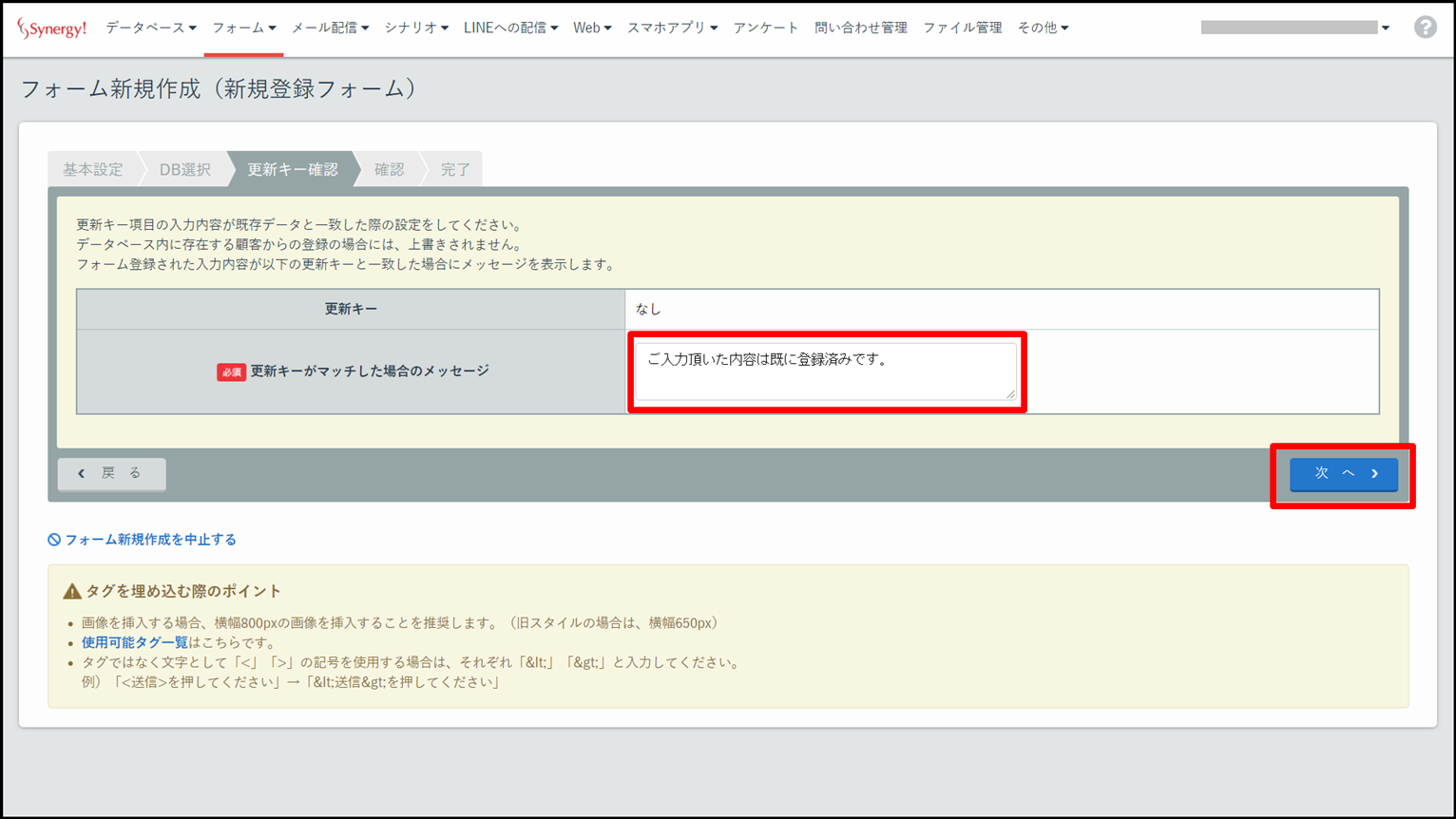This screenshot has height=819, width=1456.
Task: Expand the その他 menu
Action: (x=1043, y=29)
